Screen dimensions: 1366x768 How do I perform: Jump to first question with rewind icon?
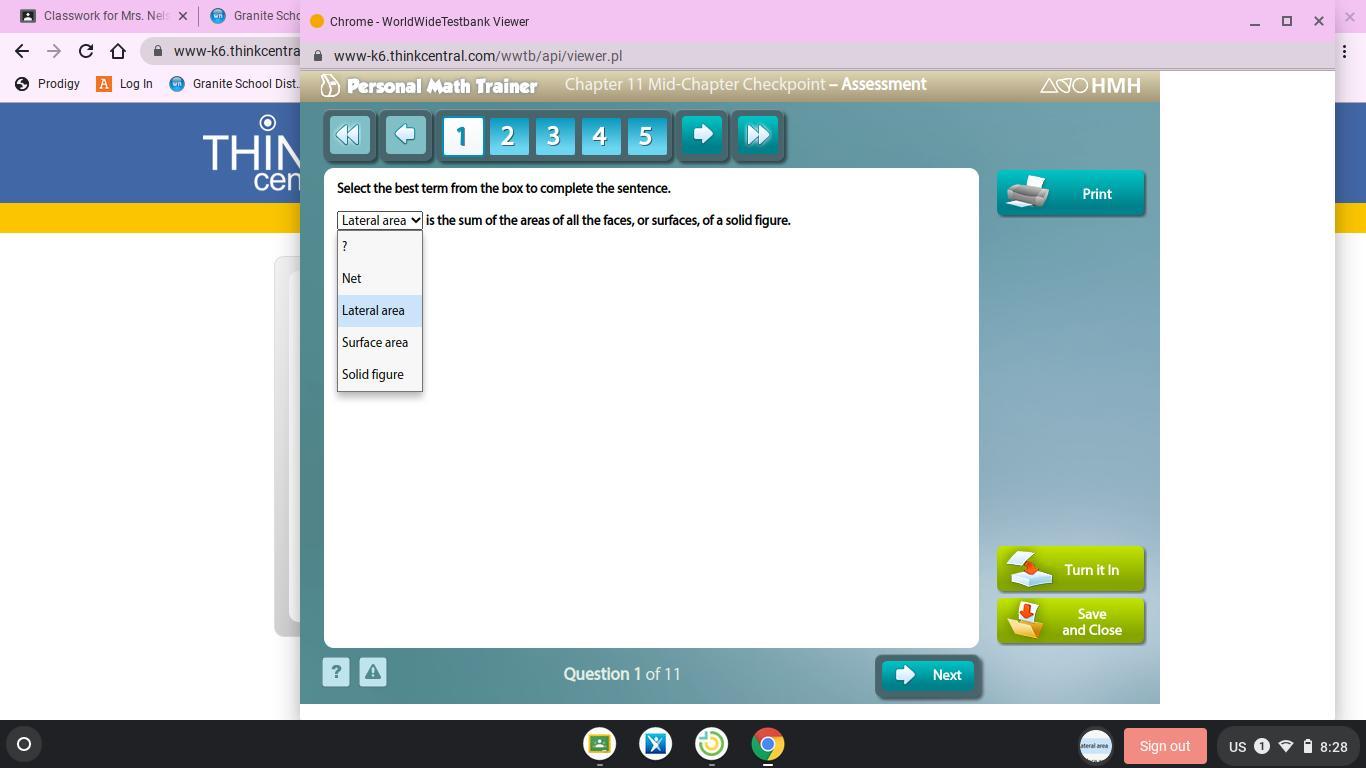349,135
